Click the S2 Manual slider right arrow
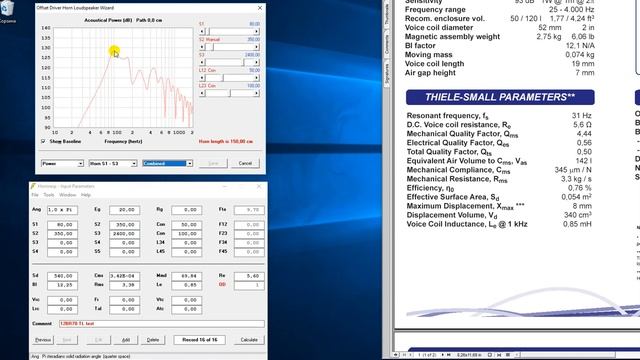Image resolution: width=640 pixels, height=360 pixels. [256, 47]
